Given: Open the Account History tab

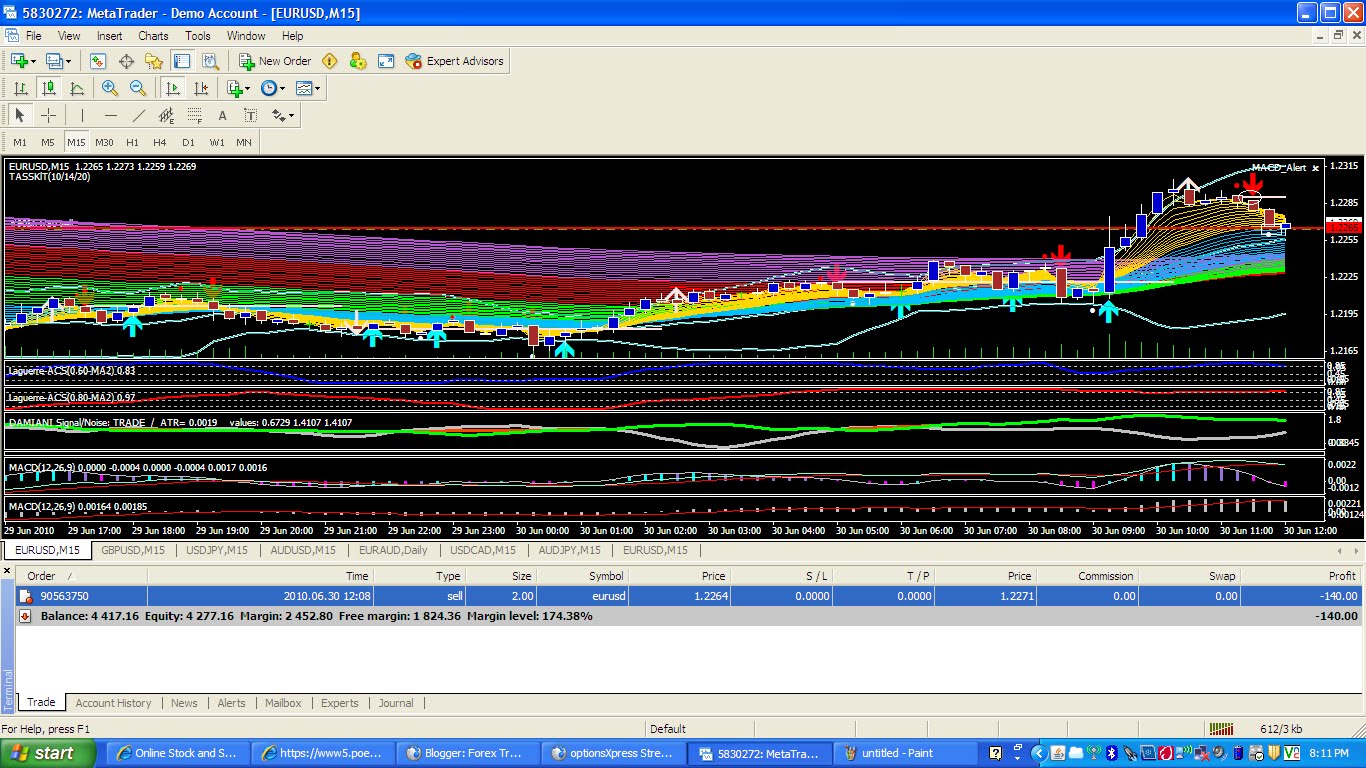Looking at the screenshot, I should click(113, 703).
